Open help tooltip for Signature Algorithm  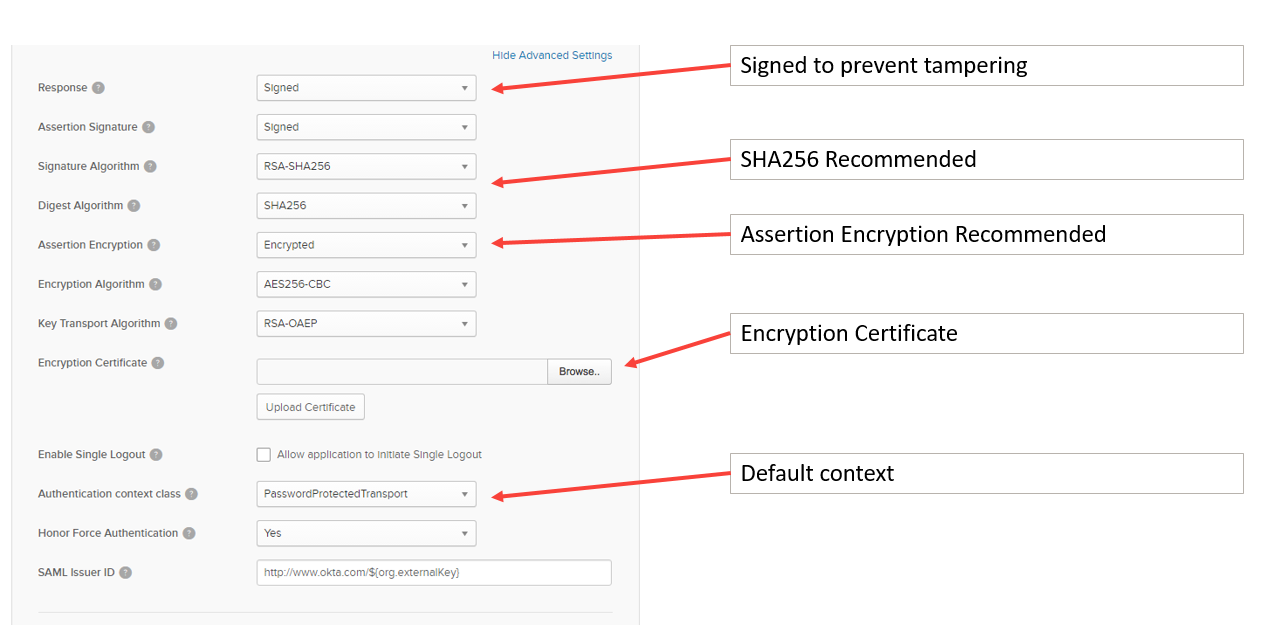(150, 167)
